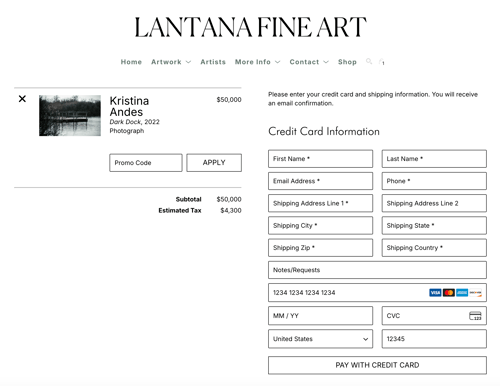Expand the Contact menu chevron
The height and width of the screenshot is (386, 500).
326,62
